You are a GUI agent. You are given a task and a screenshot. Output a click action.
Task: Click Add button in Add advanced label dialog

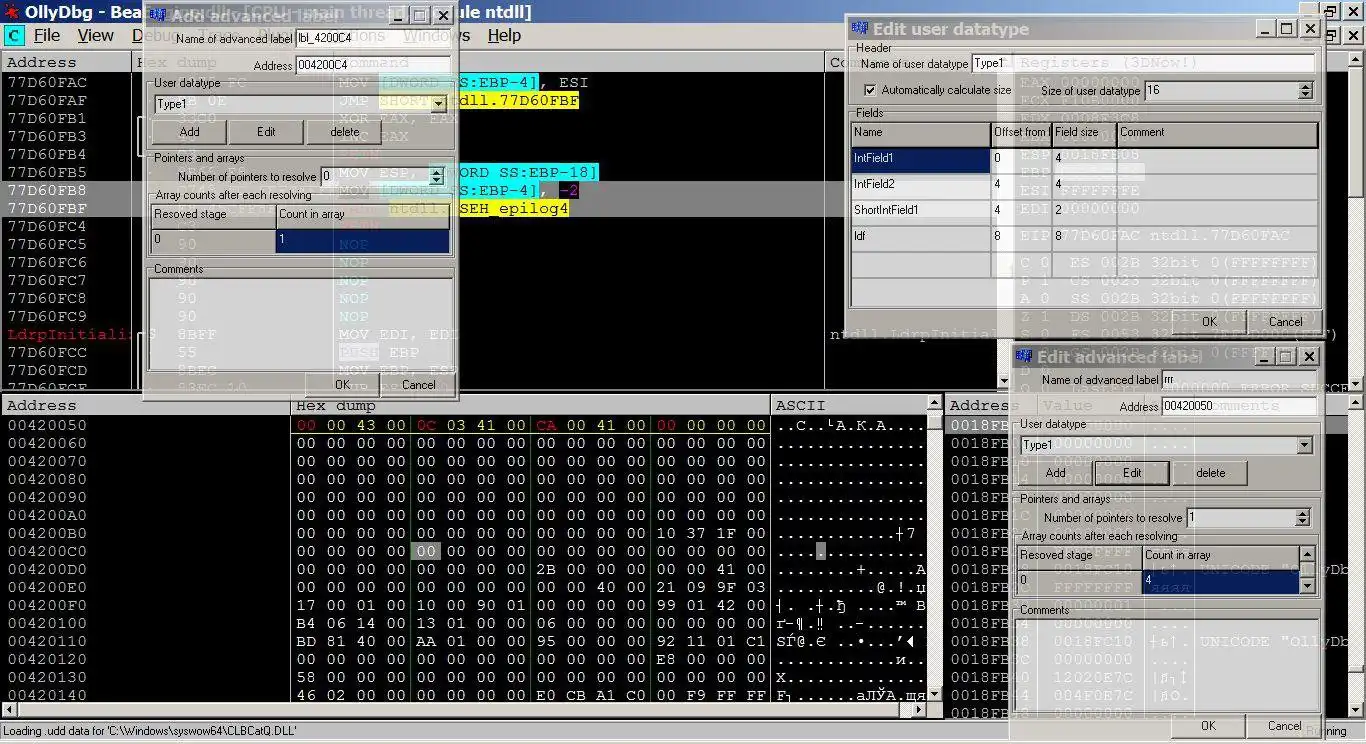[189, 132]
